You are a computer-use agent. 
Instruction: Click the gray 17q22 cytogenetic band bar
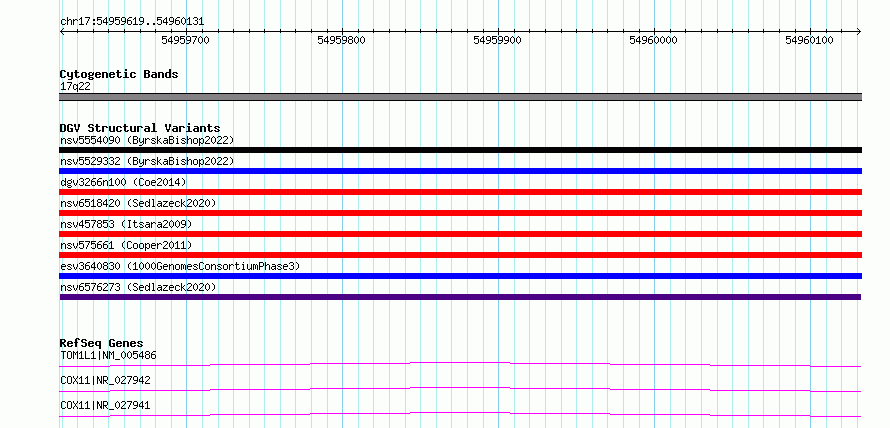(x=460, y=97)
